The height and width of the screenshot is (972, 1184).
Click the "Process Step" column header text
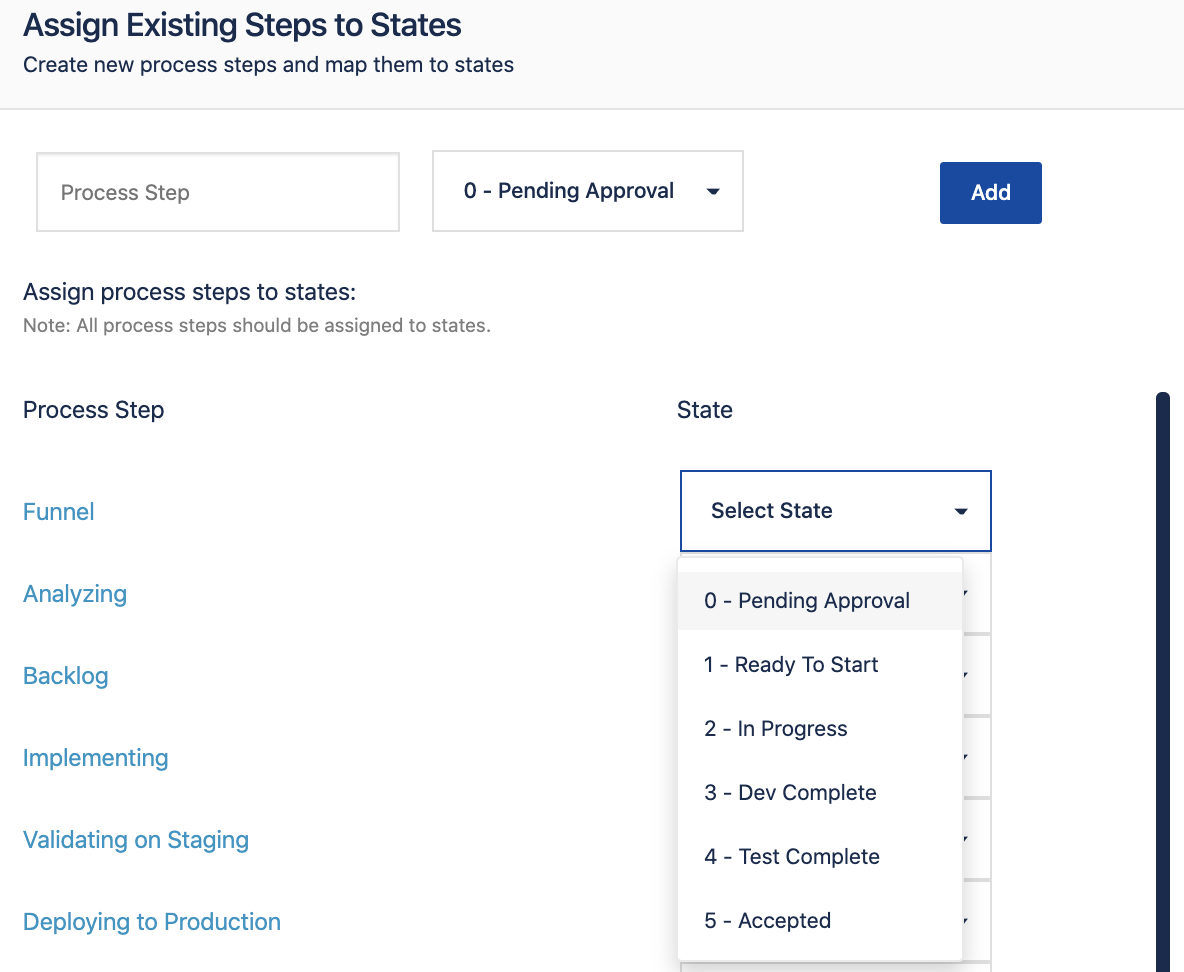click(x=94, y=410)
